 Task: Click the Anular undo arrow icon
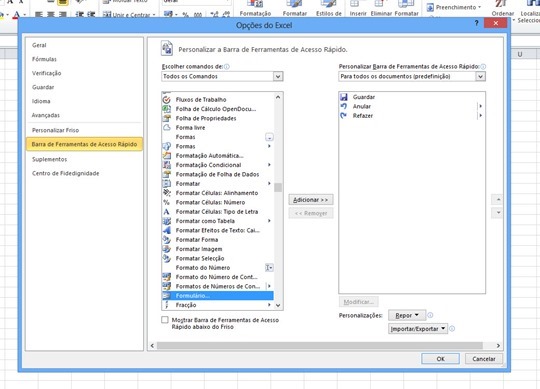click(x=344, y=106)
